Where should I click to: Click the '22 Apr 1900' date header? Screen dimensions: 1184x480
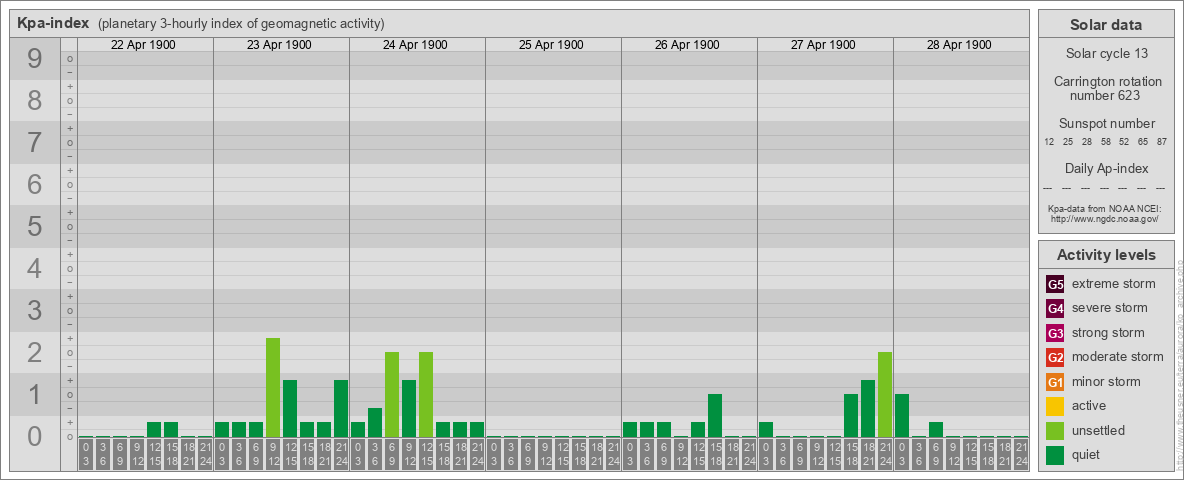143,45
